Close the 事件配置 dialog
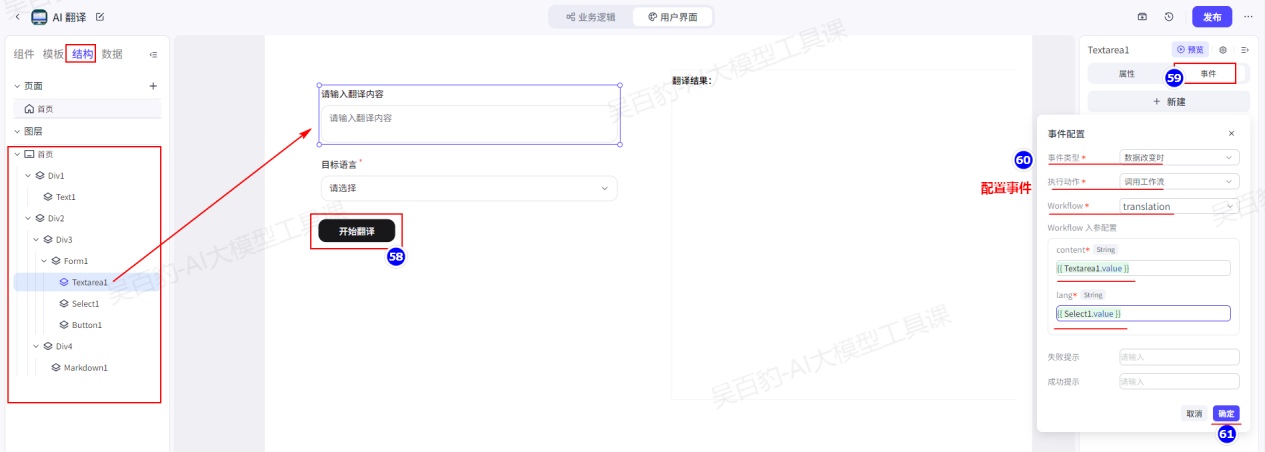 [x=1231, y=133]
